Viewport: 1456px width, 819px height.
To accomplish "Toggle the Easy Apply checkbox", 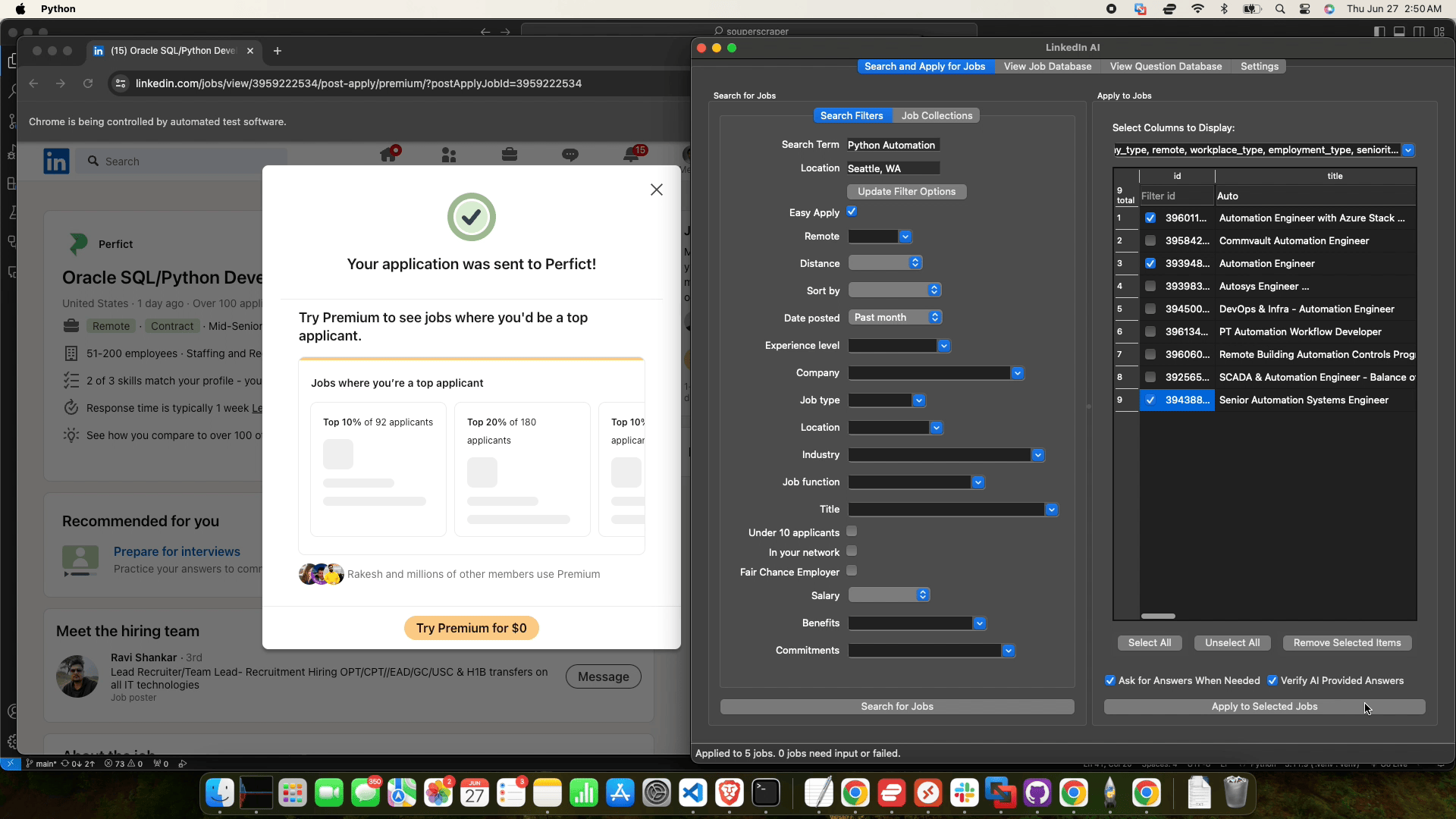I will (852, 212).
